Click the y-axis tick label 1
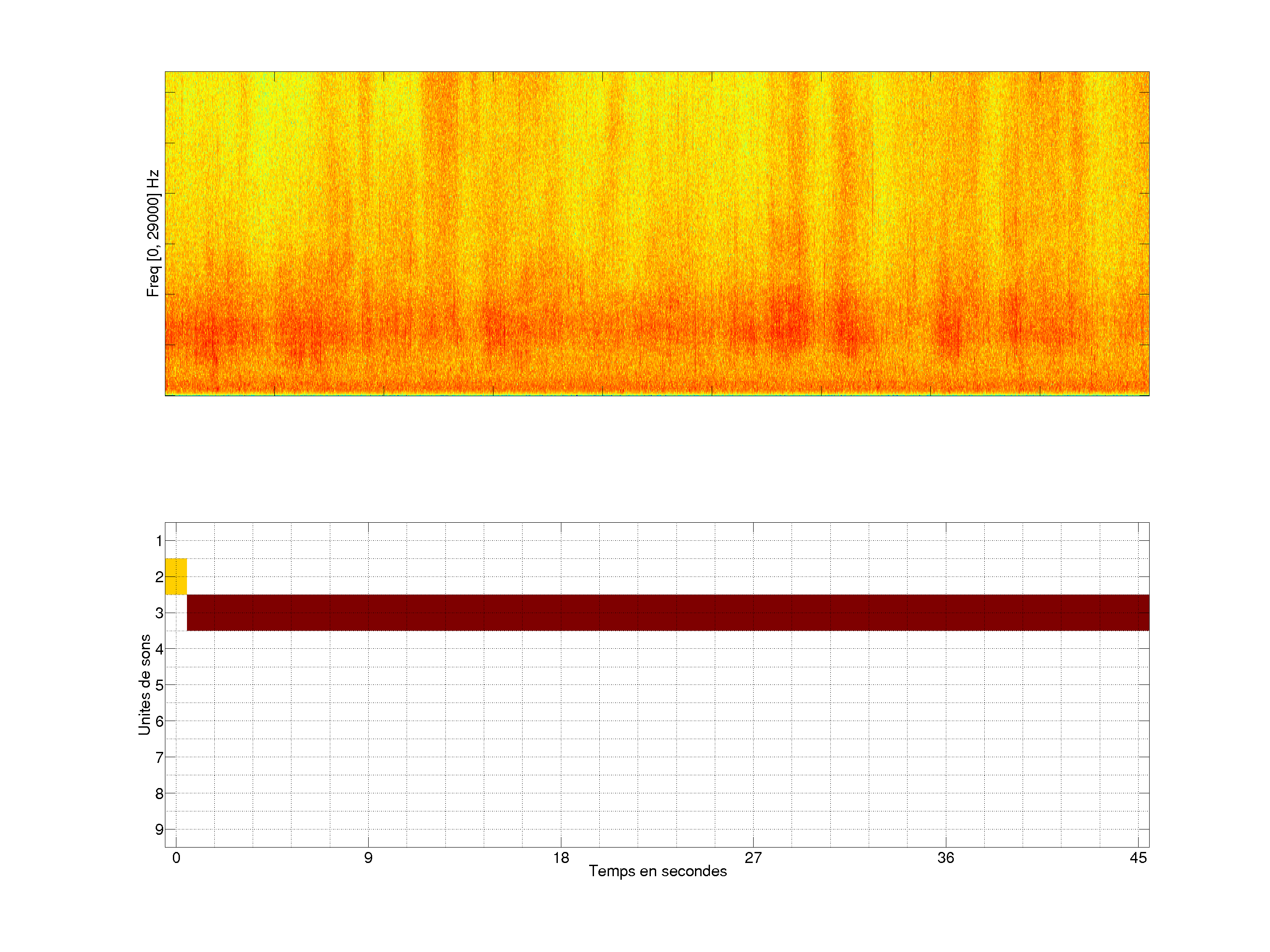The height and width of the screenshot is (952, 1270). 159,540
